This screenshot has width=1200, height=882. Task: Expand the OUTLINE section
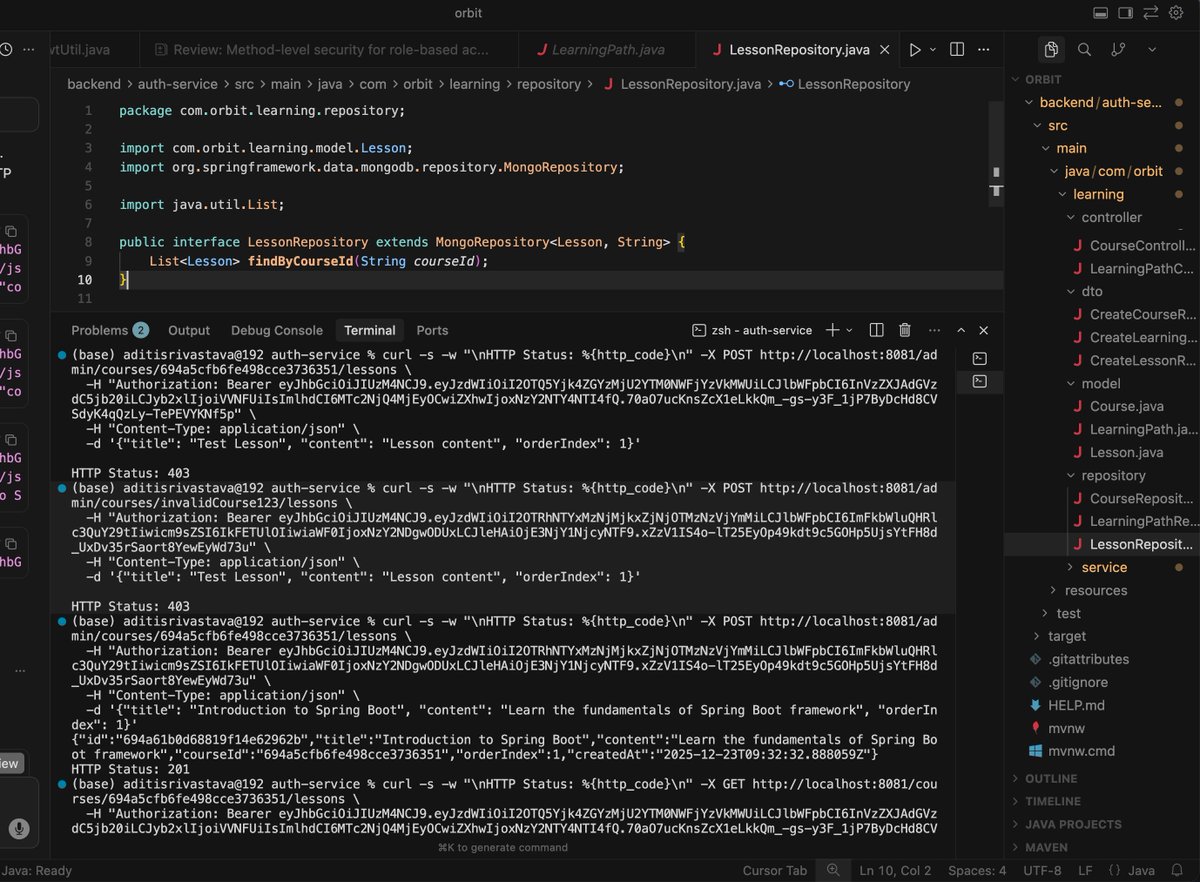pos(1051,778)
